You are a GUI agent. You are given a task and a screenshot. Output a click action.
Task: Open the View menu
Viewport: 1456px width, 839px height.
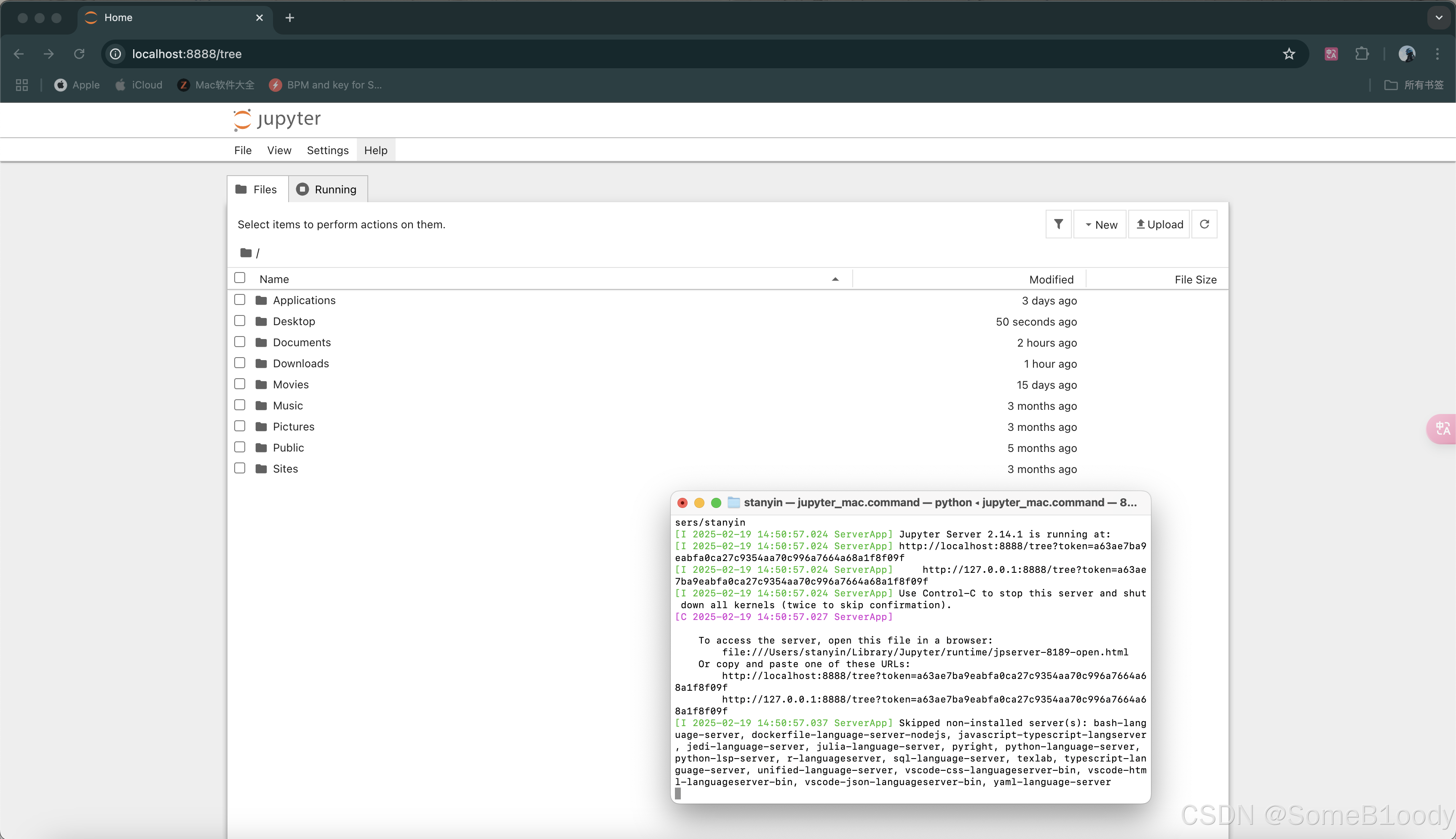tap(279, 150)
